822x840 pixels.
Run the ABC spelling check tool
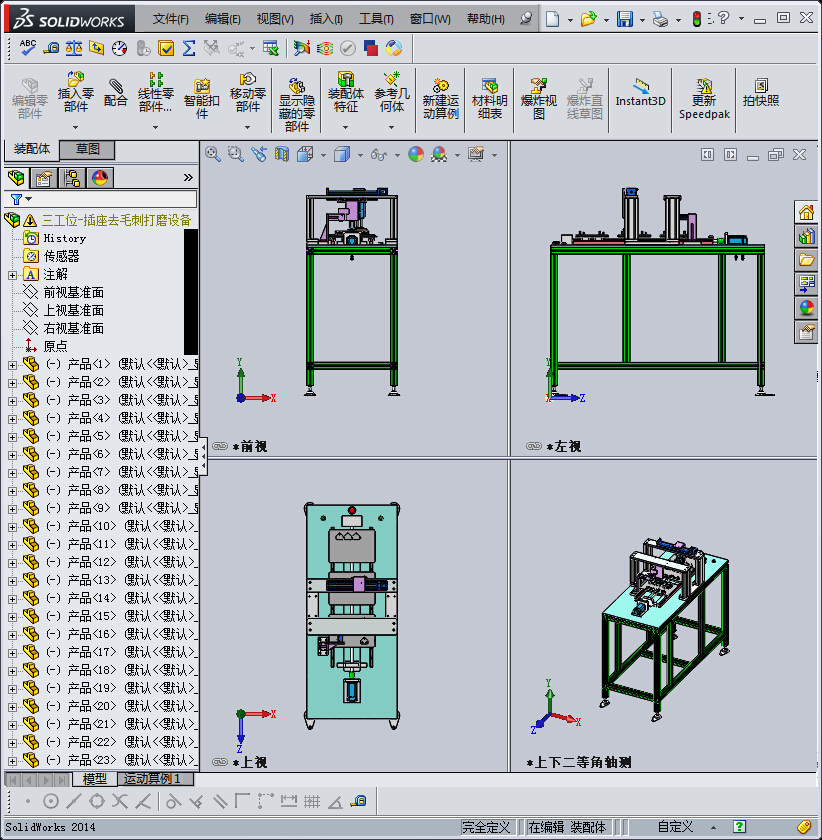coord(27,48)
